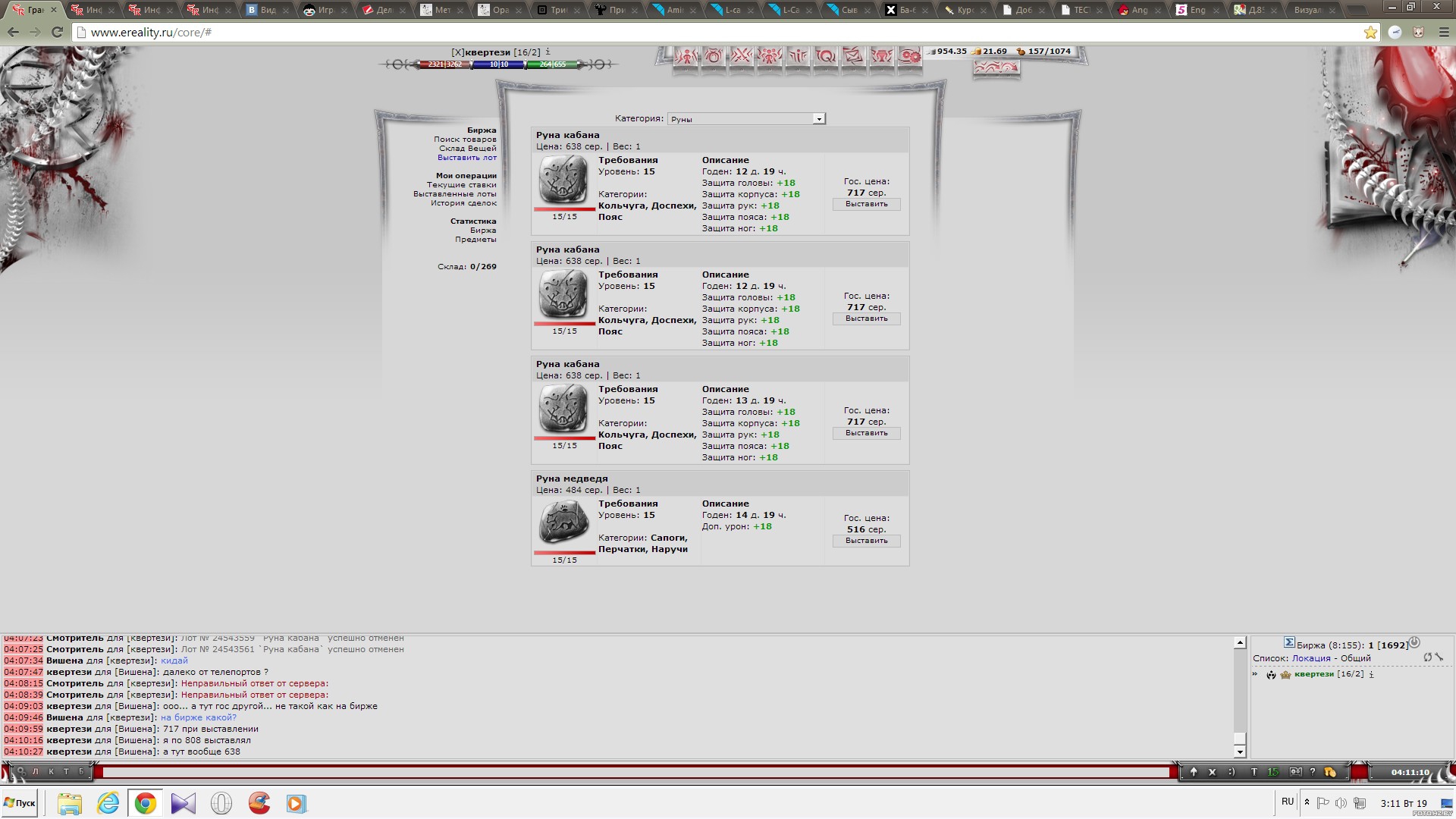Click the first Руна кабана item image
The width and height of the screenshot is (1456, 819).
pos(563,180)
